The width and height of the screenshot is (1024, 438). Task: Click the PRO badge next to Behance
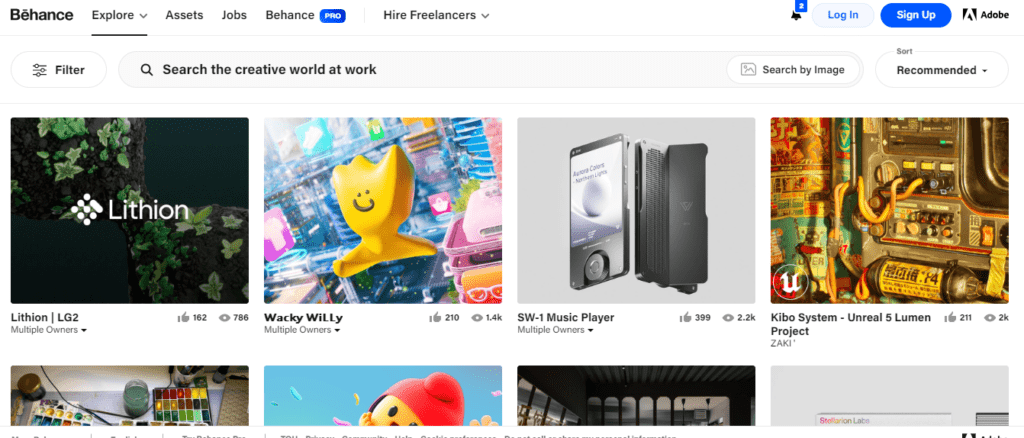tap(332, 16)
